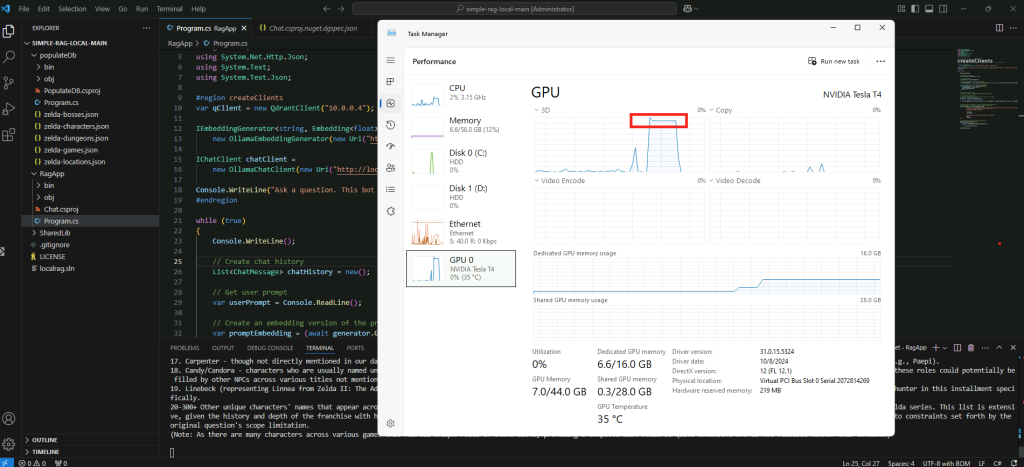
Task: Select Ethernet in Task Manager performance list
Action: [461, 232]
